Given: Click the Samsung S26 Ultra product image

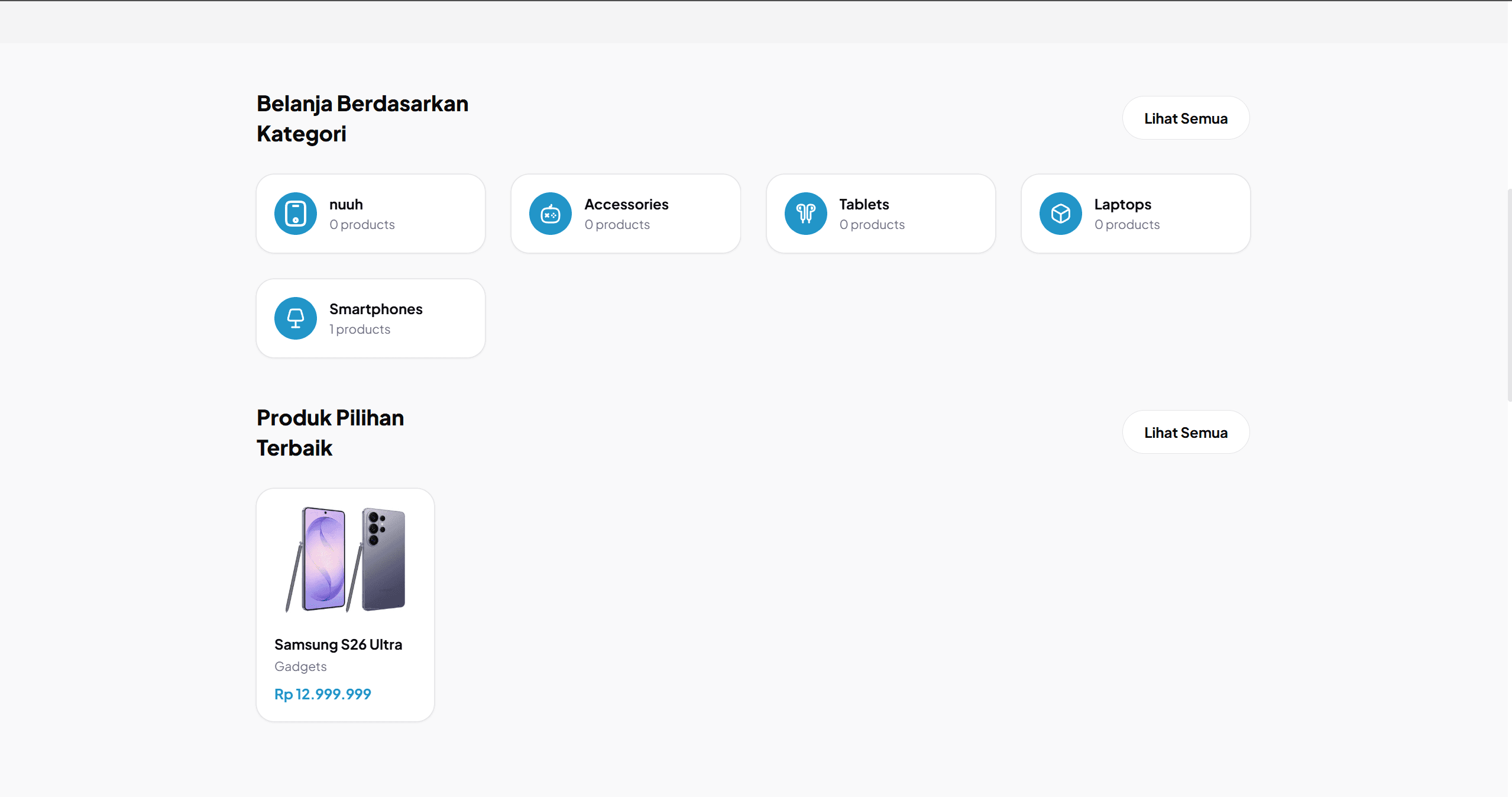Looking at the screenshot, I should pos(345,559).
